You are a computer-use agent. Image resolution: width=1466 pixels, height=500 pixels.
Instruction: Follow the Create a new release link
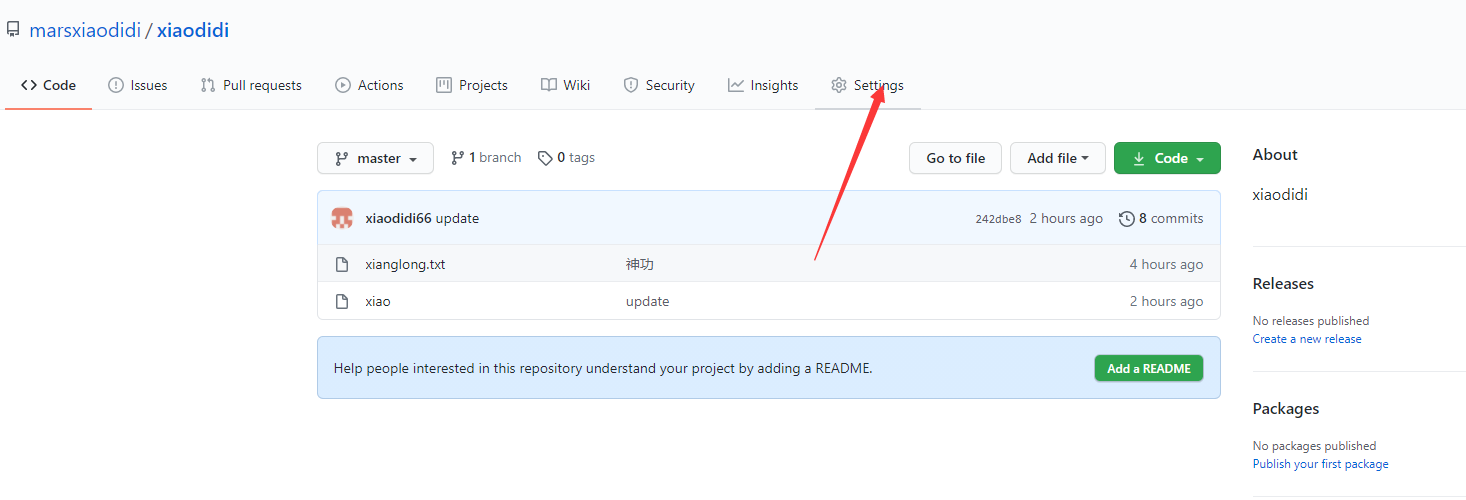click(x=1307, y=339)
